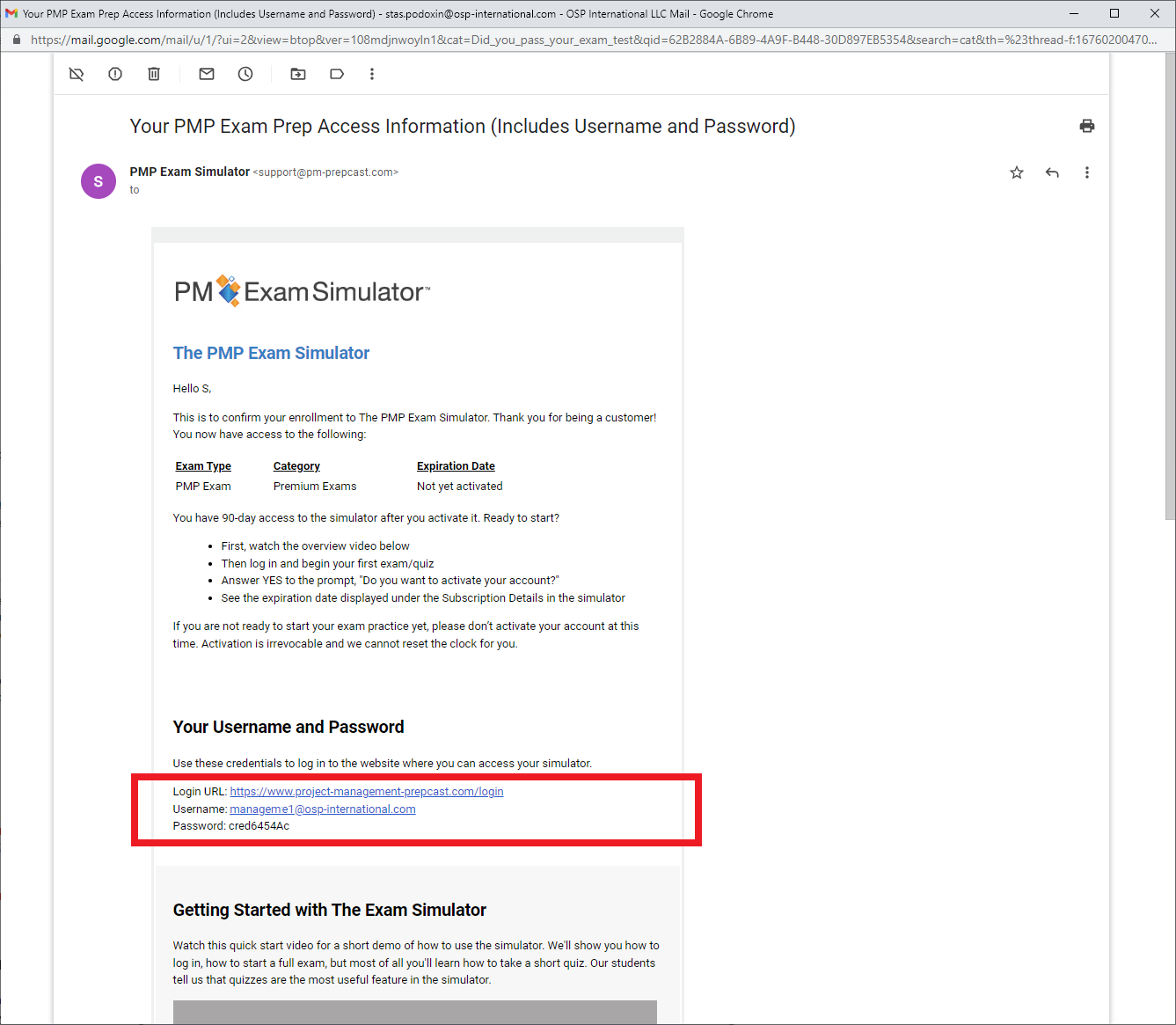
Task: Open The PMP Exam Simulator heading link
Action: [271, 353]
